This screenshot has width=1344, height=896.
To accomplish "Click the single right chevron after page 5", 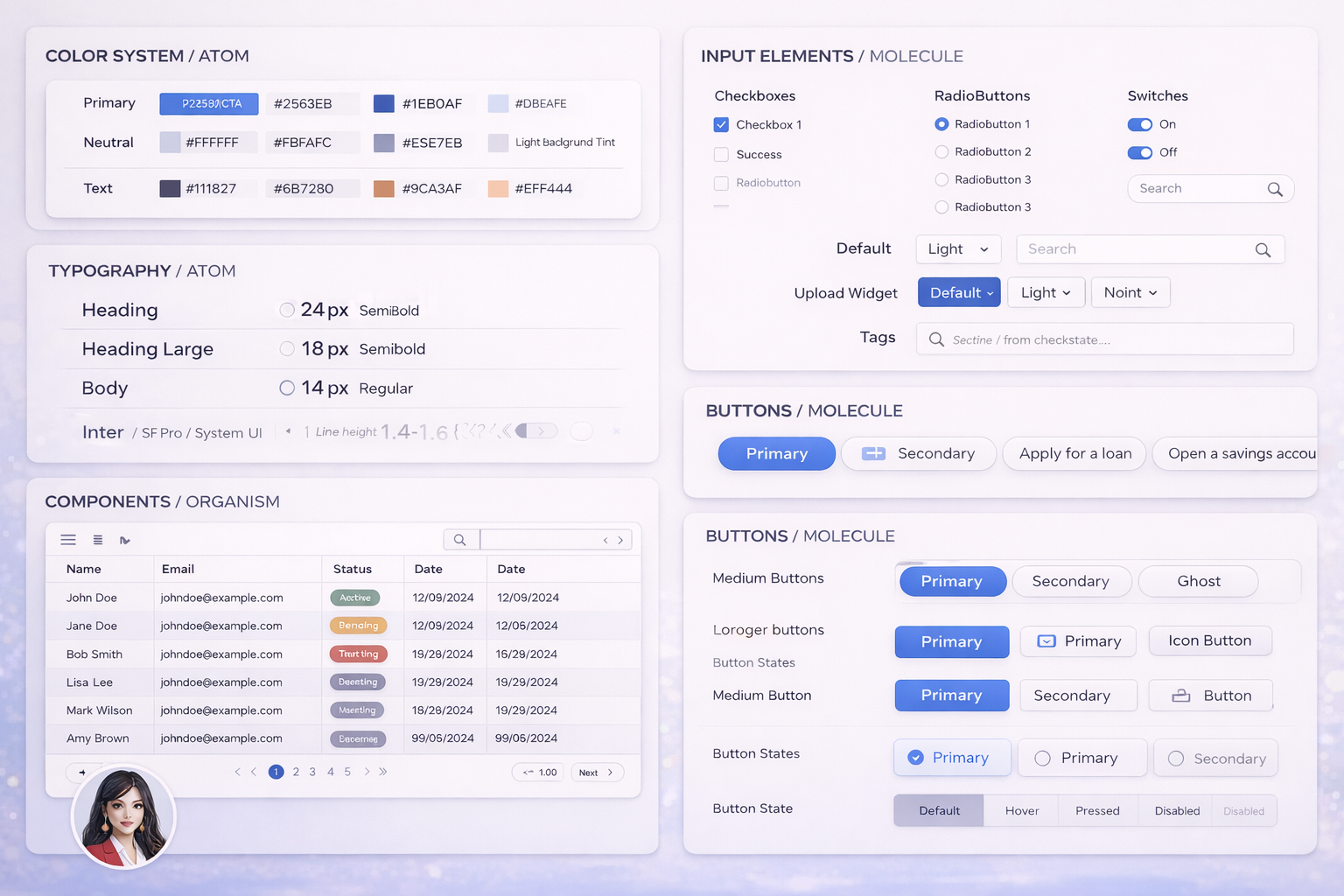I will click(367, 772).
